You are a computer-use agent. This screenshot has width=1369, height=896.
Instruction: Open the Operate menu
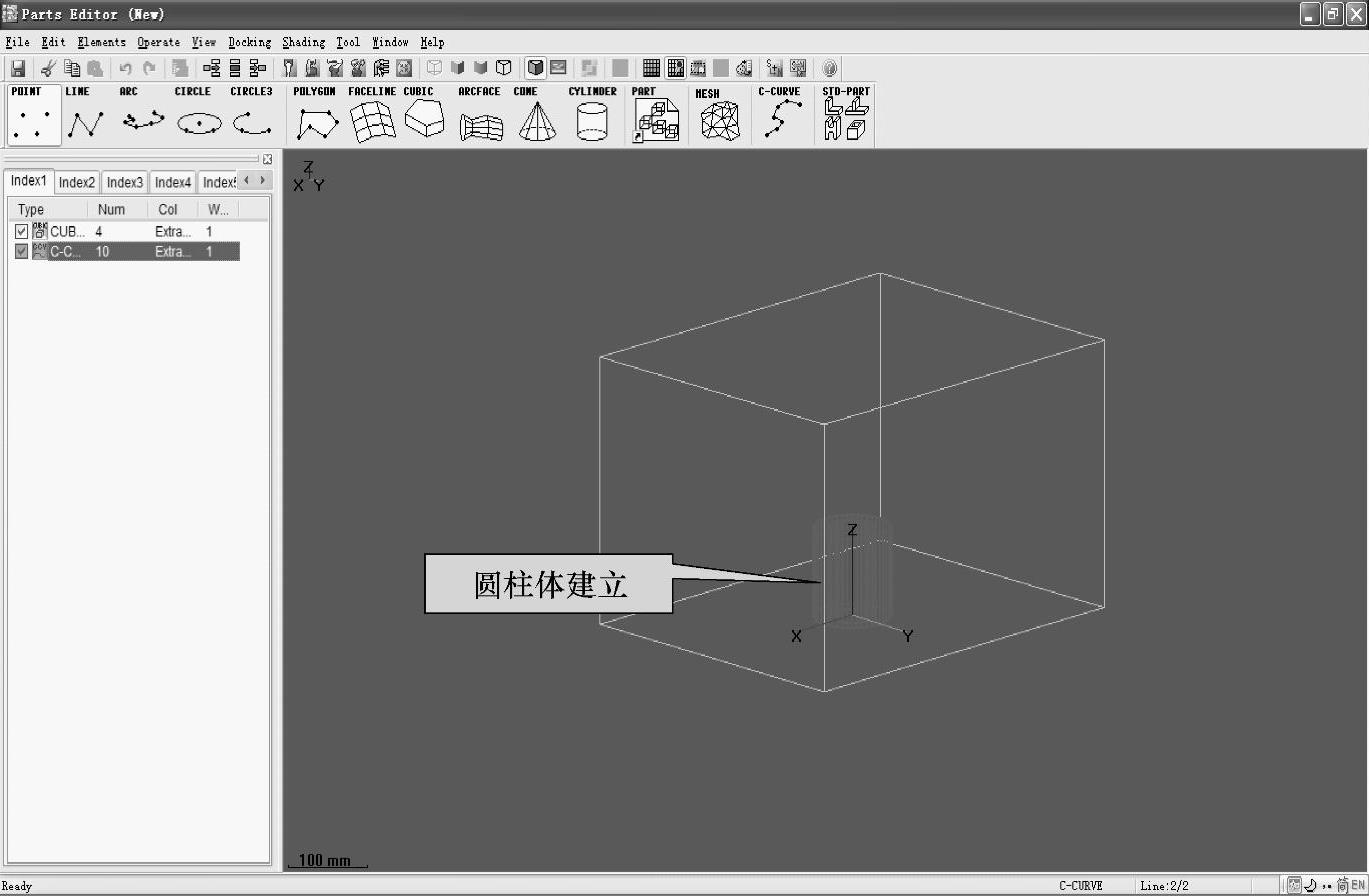pyautogui.click(x=159, y=42)
